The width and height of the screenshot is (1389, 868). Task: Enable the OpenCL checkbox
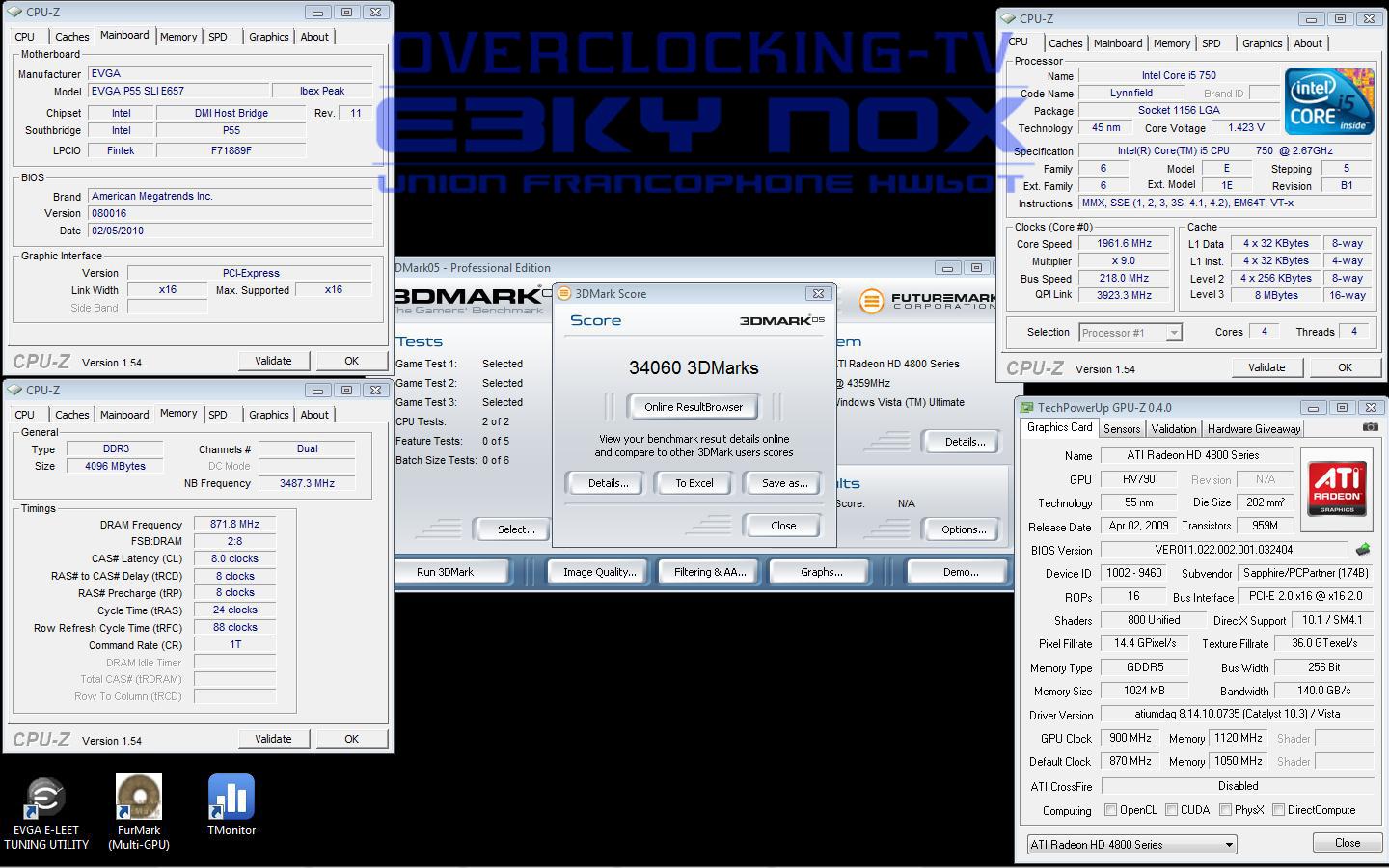tap(1110, 810)
